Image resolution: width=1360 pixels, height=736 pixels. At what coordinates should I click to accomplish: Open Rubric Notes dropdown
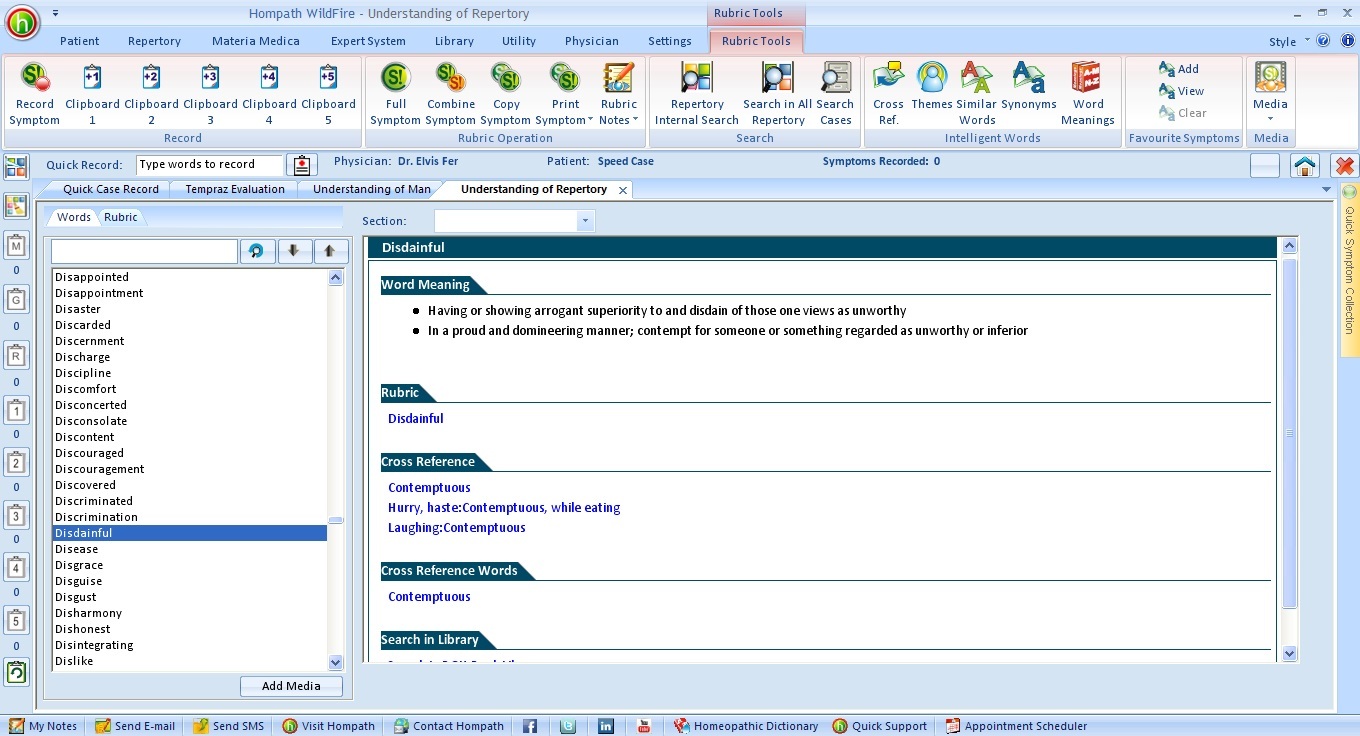click(x=619, y=94)
